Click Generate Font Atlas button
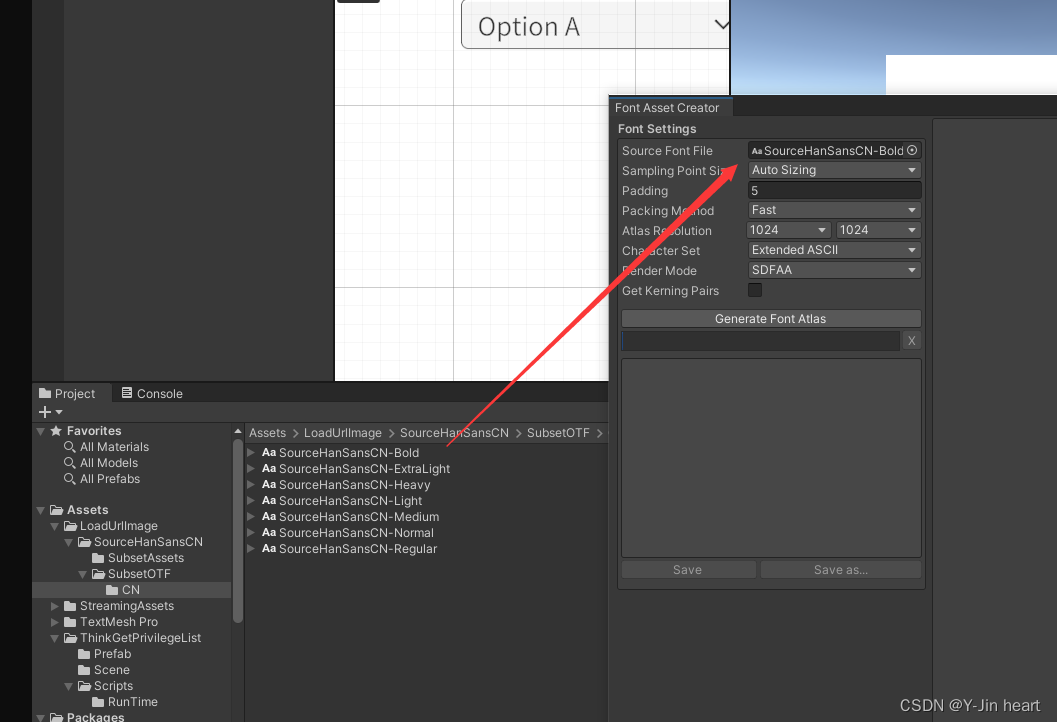 771,319
